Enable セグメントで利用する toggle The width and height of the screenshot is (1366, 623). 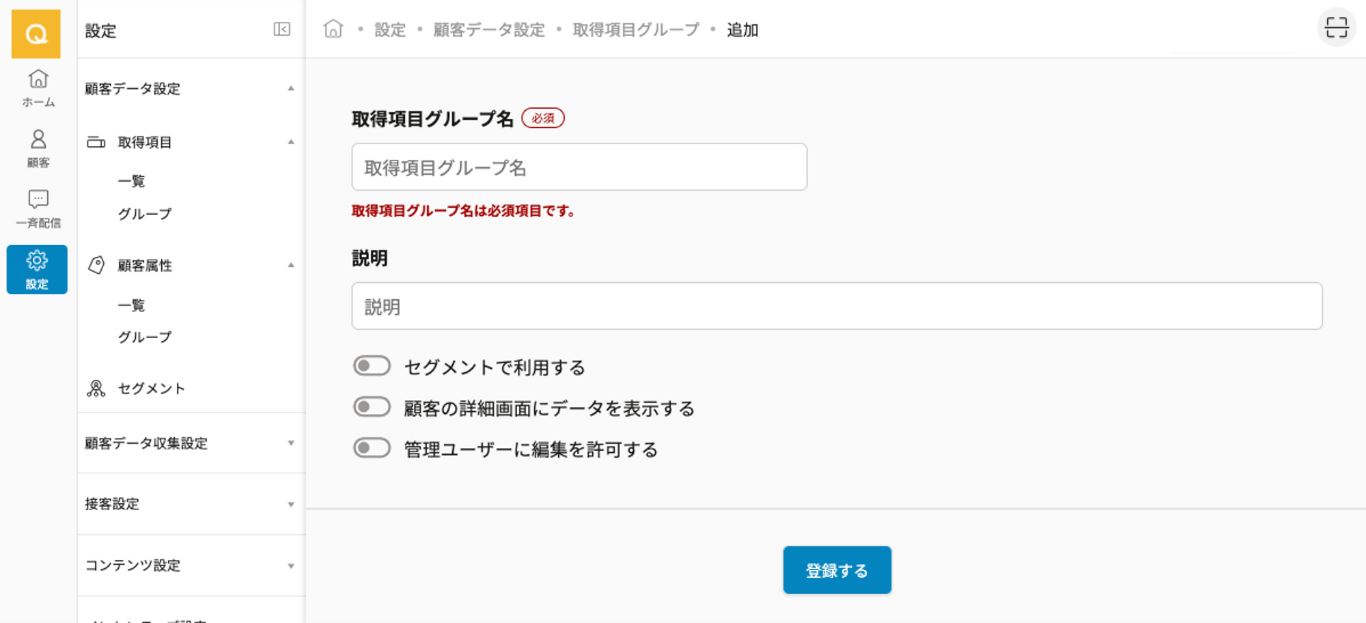click(x=372, y=366)
